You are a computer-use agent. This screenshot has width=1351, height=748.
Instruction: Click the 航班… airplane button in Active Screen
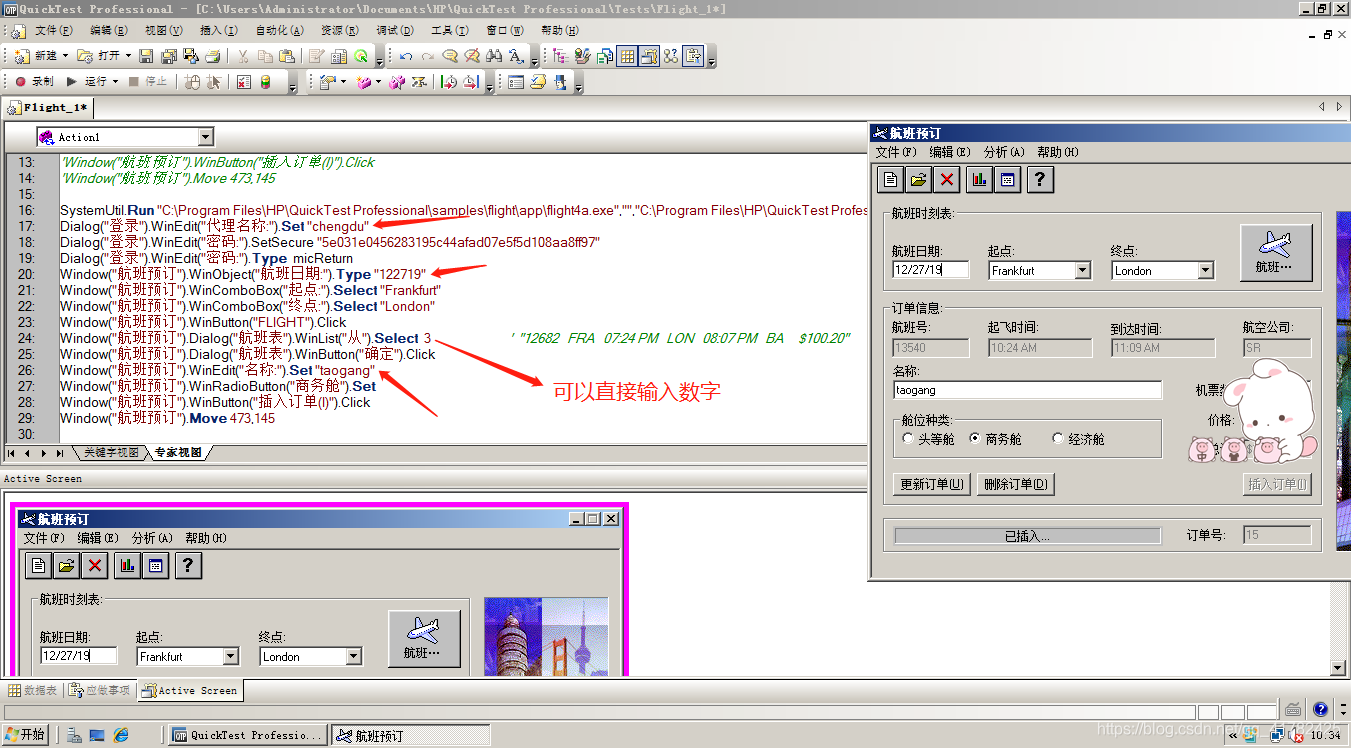tap(424, 638)
